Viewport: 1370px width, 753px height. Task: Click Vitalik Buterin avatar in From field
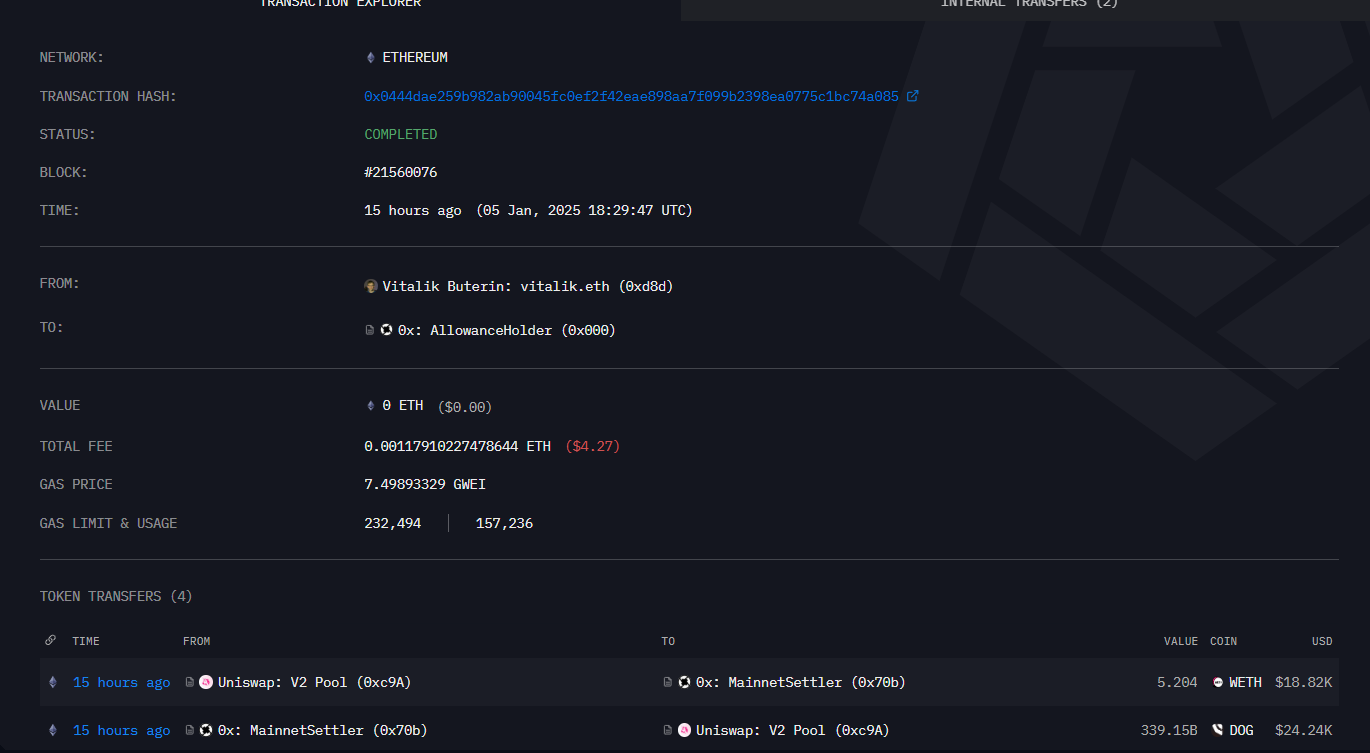[371, 287]
